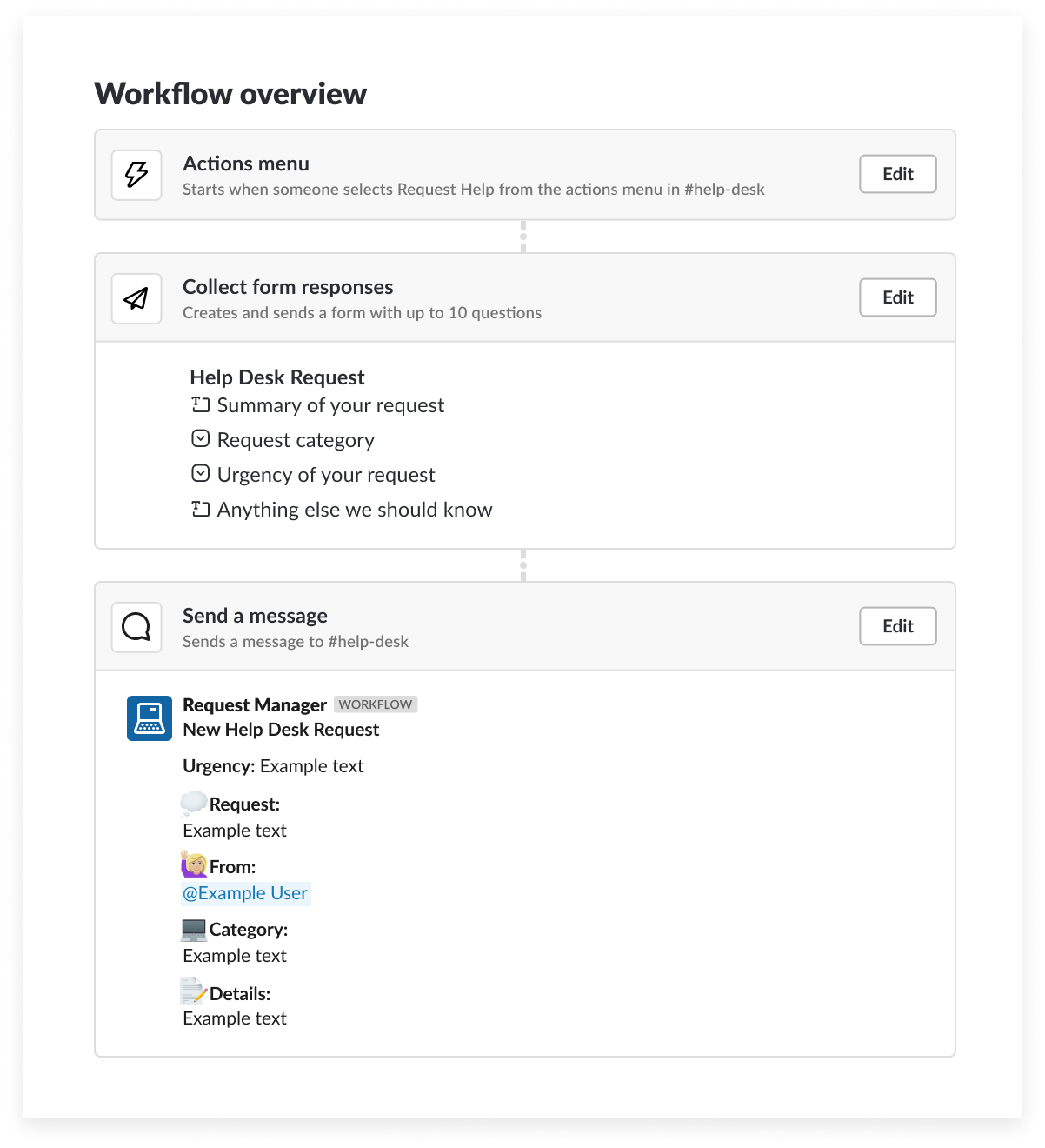Click the paper plane icon for Collect form responses
1045x1148 pixels.
tap(136, 298)
